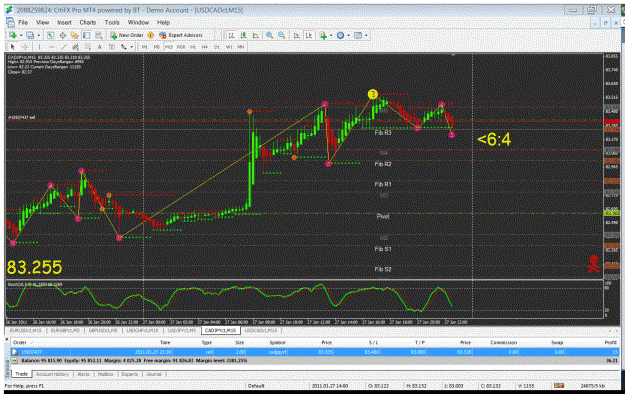This screenshot has height=394, width=625.
Task: Zoom out on the chart
Action: (x=282, y=35)
